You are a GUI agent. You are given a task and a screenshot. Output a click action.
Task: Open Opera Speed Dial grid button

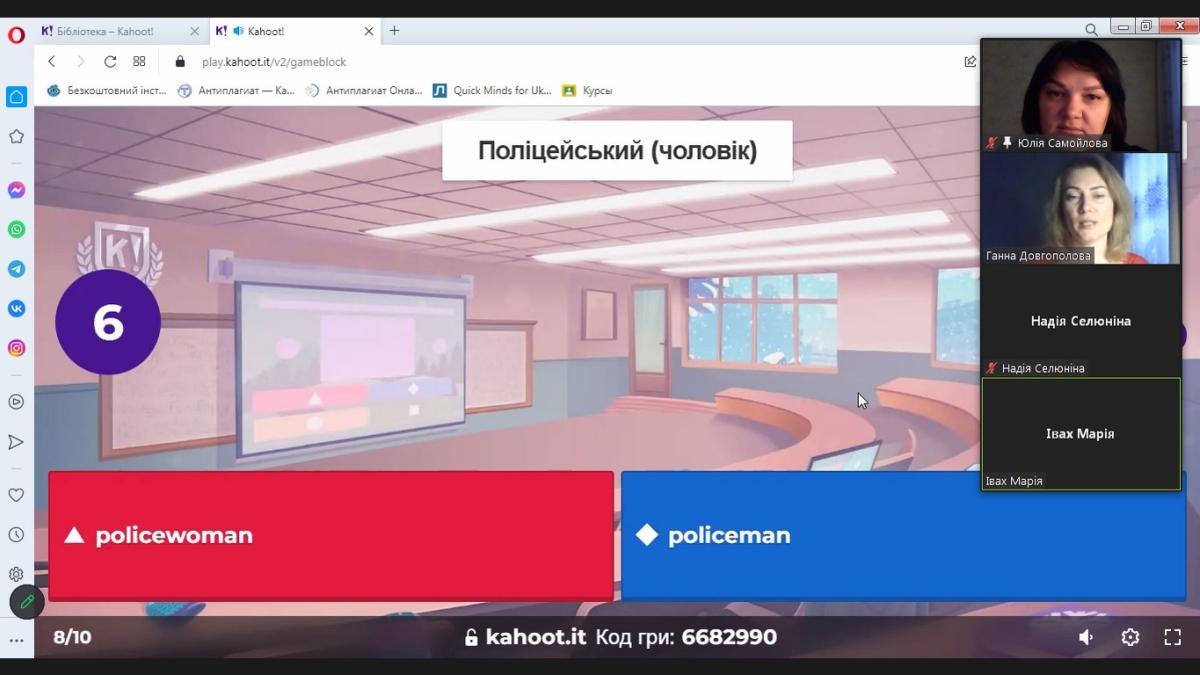point(139,62)
